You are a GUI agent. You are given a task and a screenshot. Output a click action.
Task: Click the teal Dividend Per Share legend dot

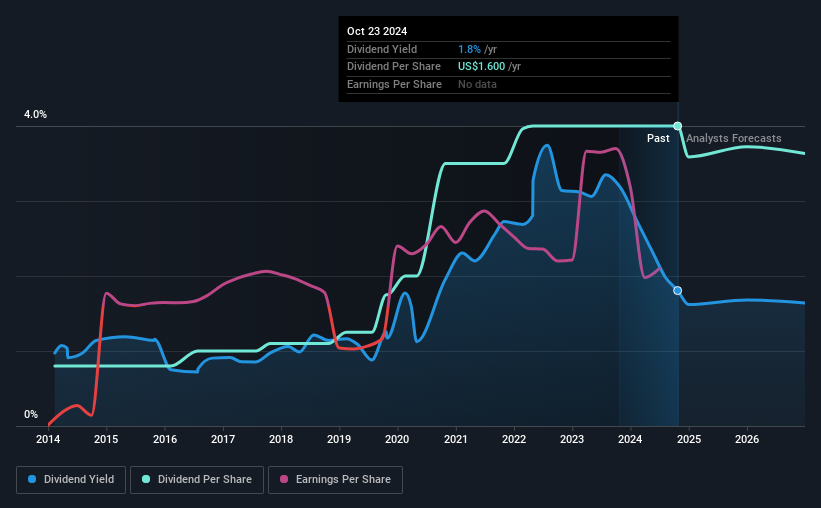point(146,479)
